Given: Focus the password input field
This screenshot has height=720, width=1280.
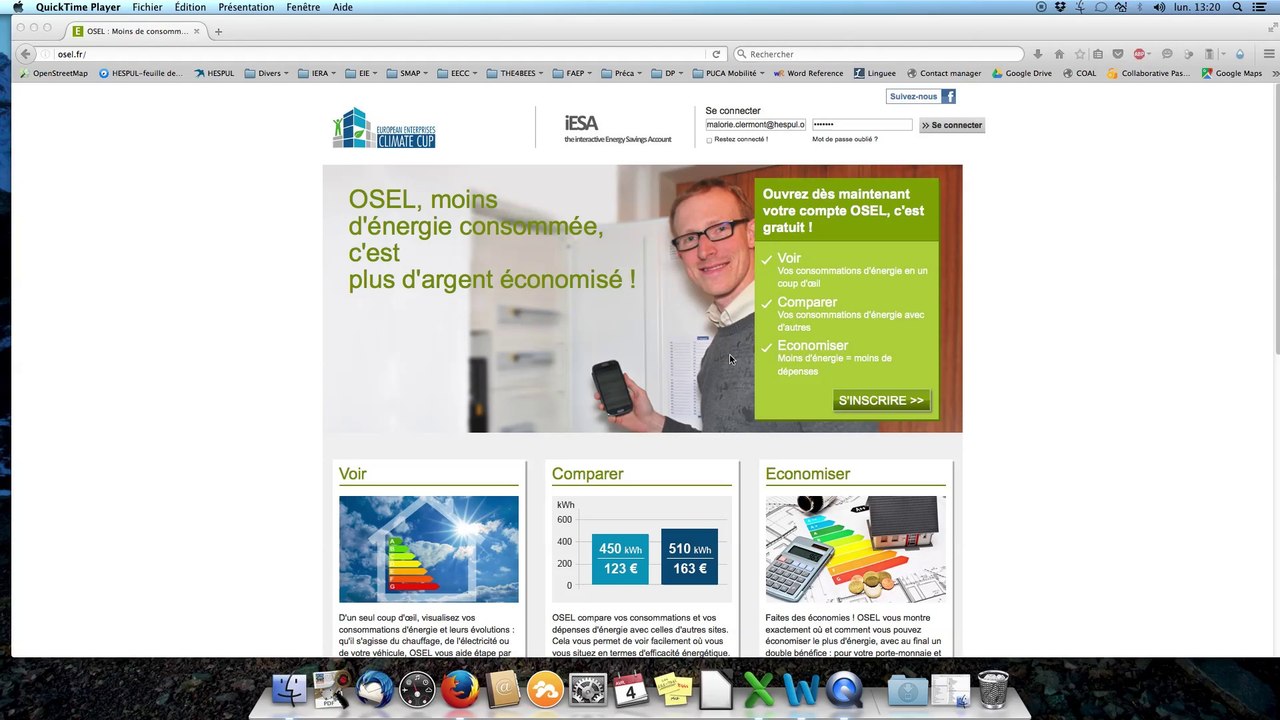Looking at the screenshot, I should tap(861, 125).
